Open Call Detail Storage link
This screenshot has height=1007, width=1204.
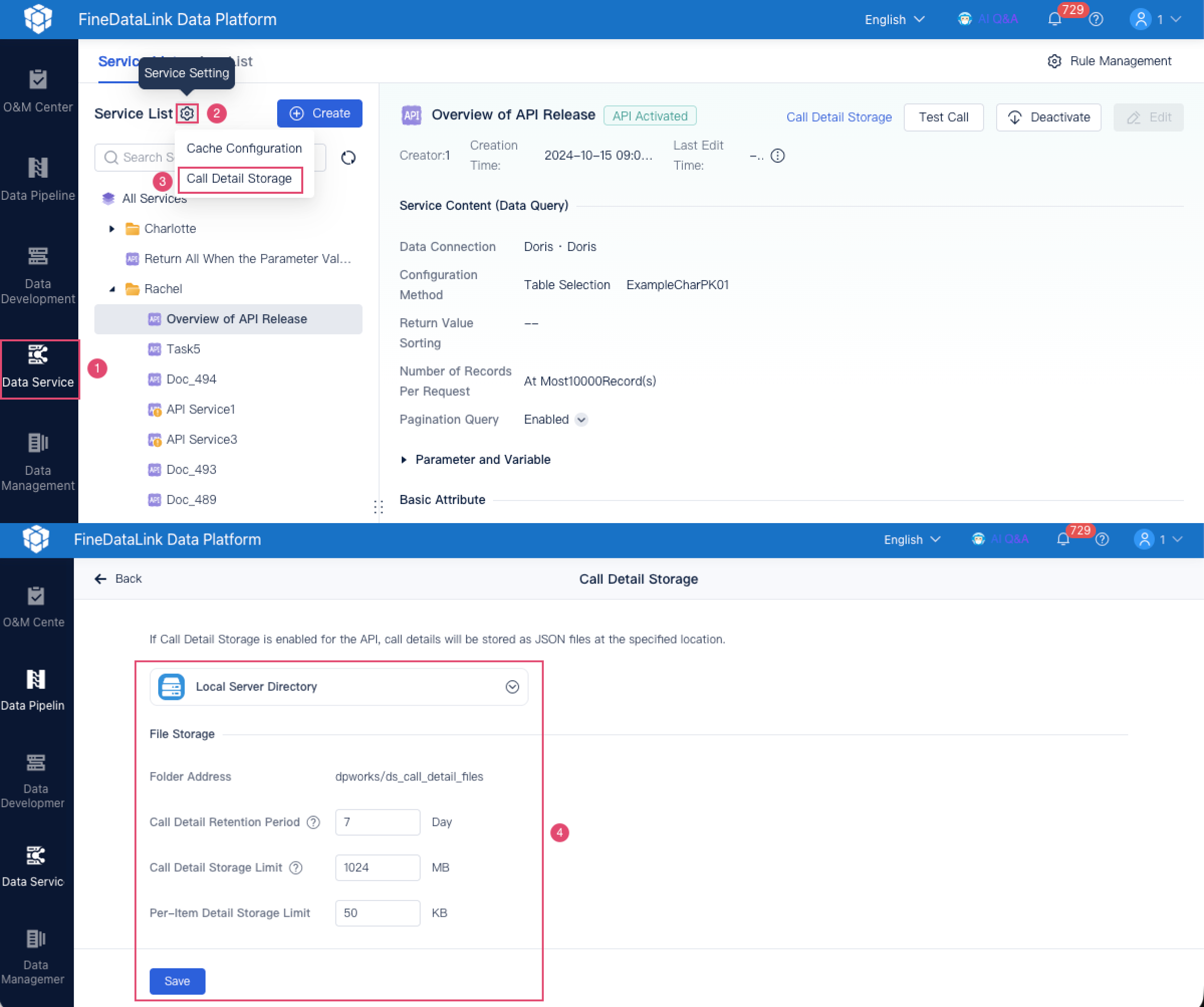click(839, 117)
